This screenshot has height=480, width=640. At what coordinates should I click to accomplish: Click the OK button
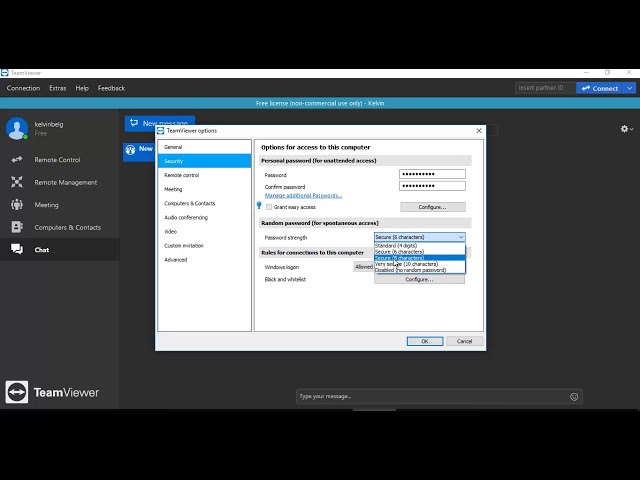(424, 341)
